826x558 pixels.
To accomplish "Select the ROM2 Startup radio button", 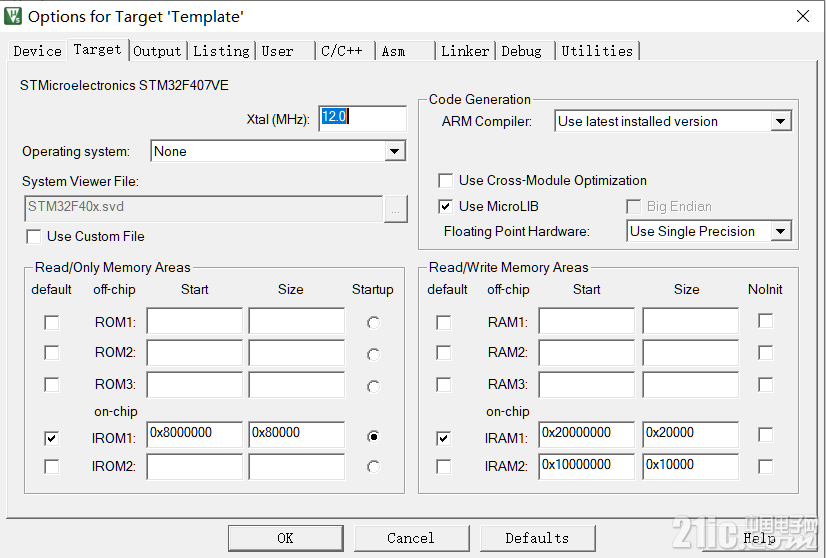I will click(x=373, y=355).
